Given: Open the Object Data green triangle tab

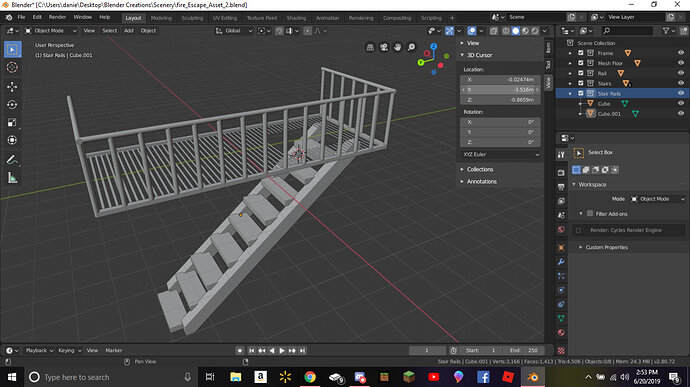Looking at the screenshot, I should coord(561,318).
